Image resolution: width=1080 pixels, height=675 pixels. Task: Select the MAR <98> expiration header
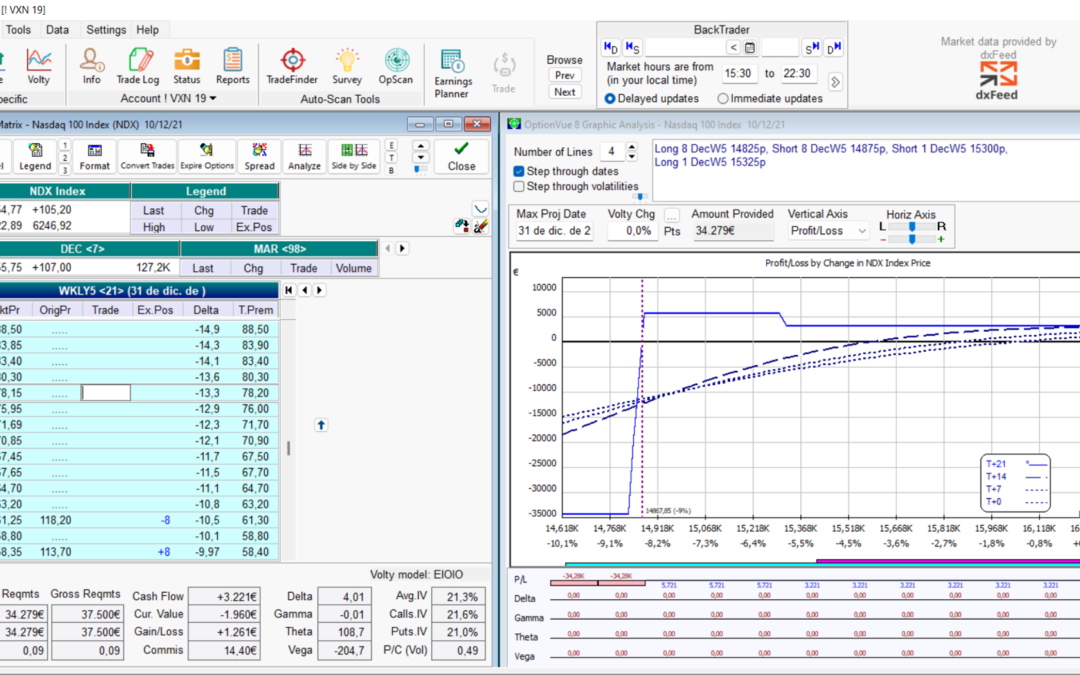[280, 249]
